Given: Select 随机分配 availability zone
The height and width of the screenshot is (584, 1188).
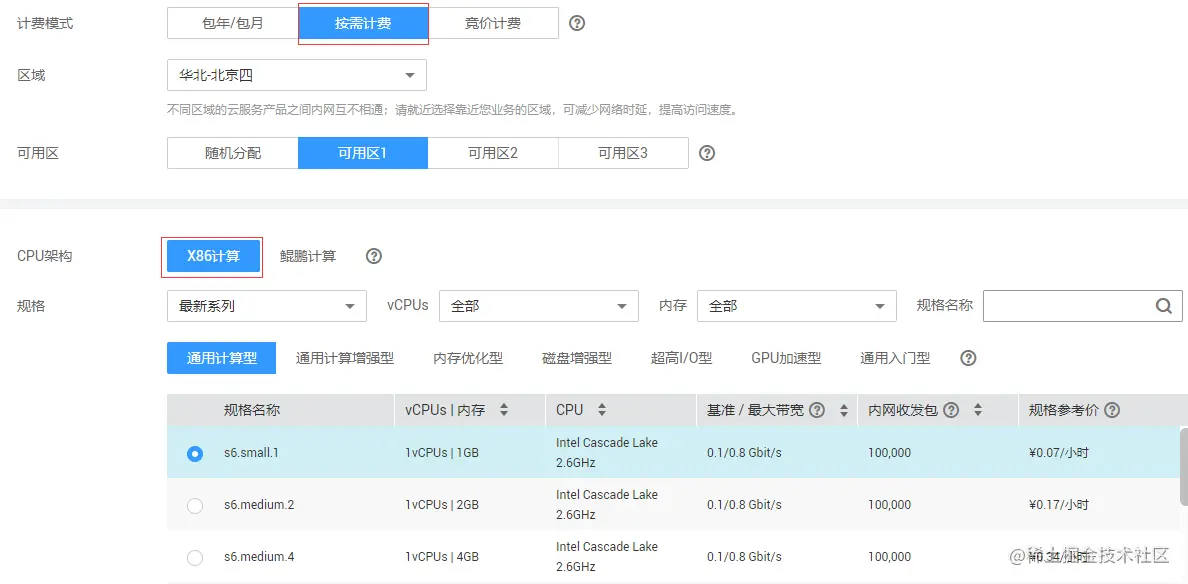Looking at the screenshot, I should (233, 153).
